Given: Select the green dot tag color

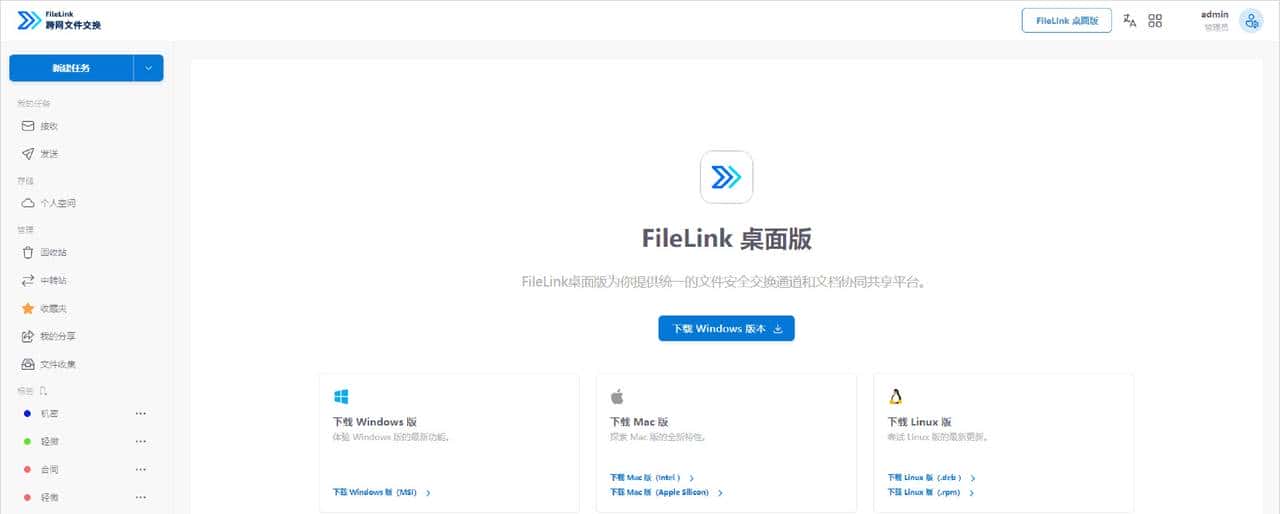Looking at the screenshot, I should point(28,441).
